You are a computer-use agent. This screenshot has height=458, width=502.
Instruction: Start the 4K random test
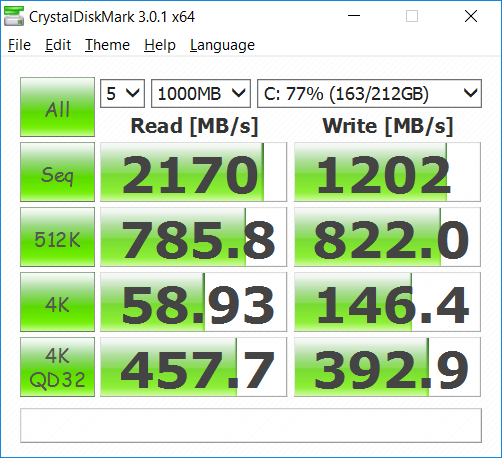coord(57,302)
